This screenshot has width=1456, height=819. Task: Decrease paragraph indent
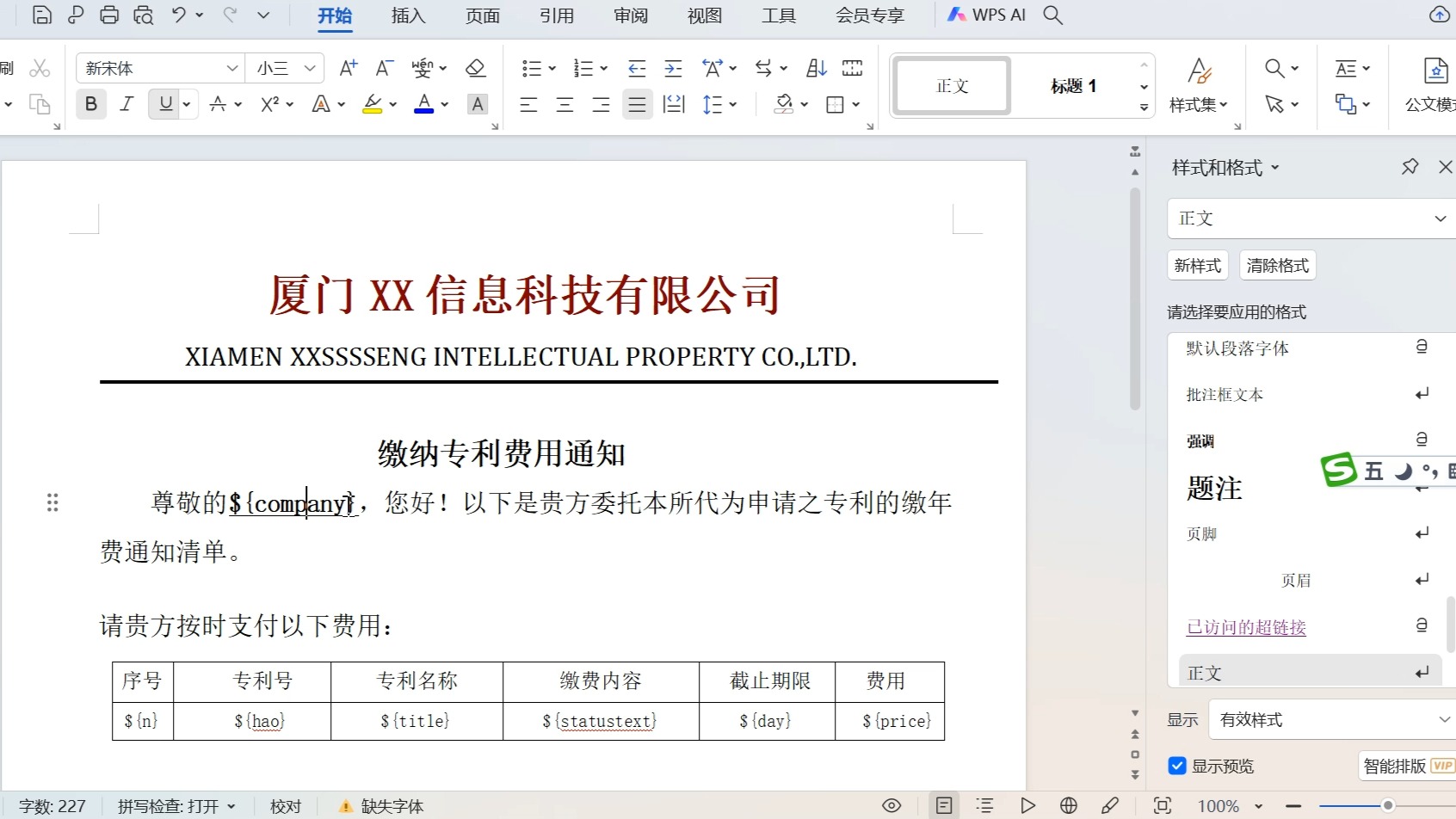(x=637, y=68)
